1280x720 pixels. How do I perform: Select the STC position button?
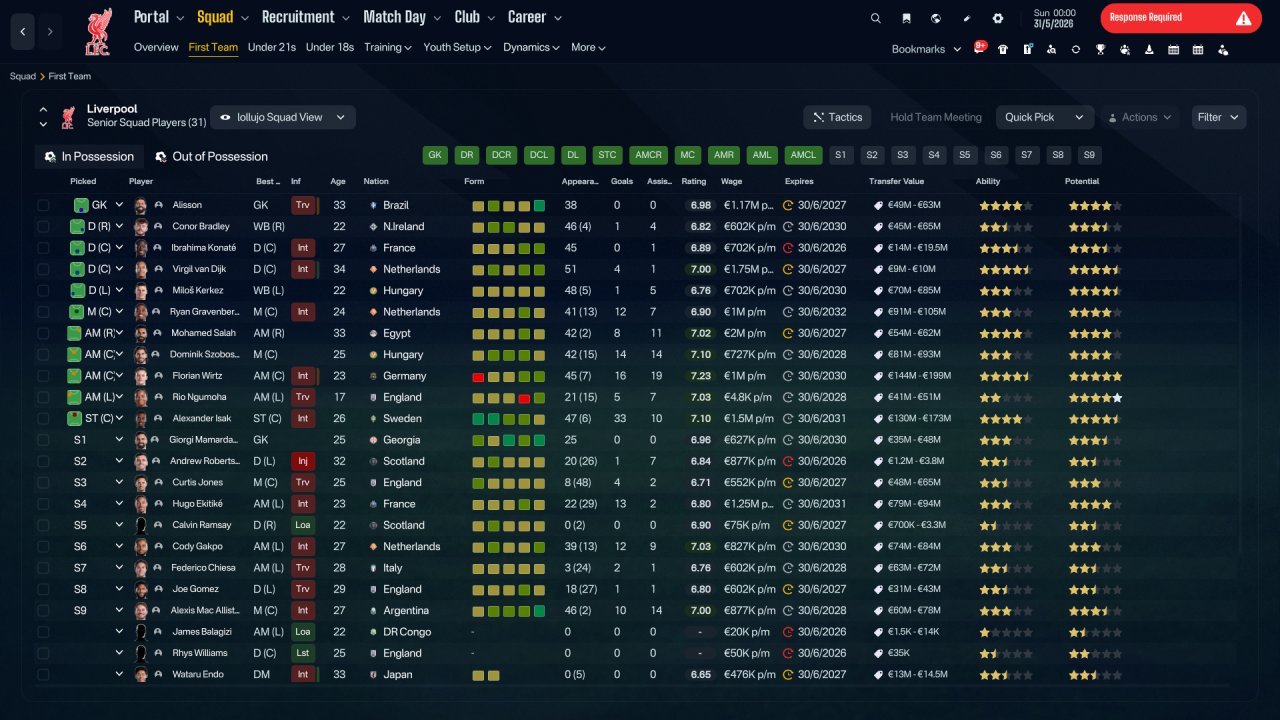(x=606, y=155)
